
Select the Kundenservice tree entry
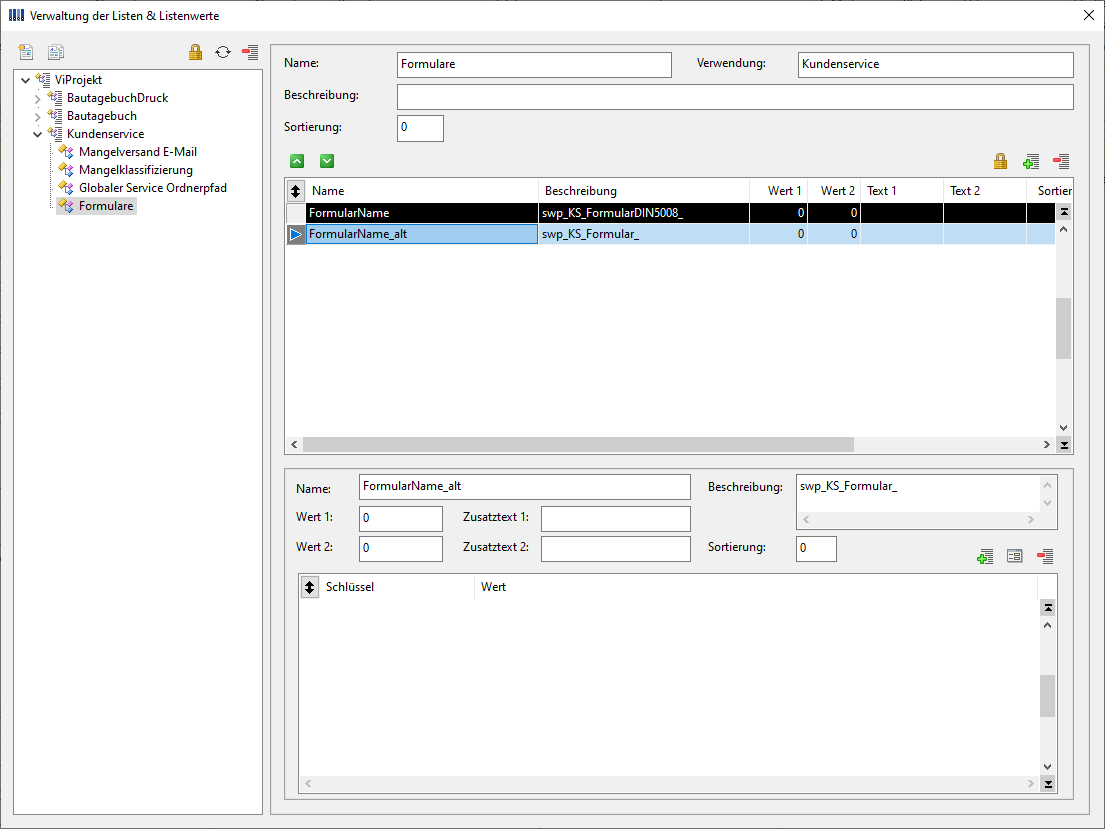(105, 134)
